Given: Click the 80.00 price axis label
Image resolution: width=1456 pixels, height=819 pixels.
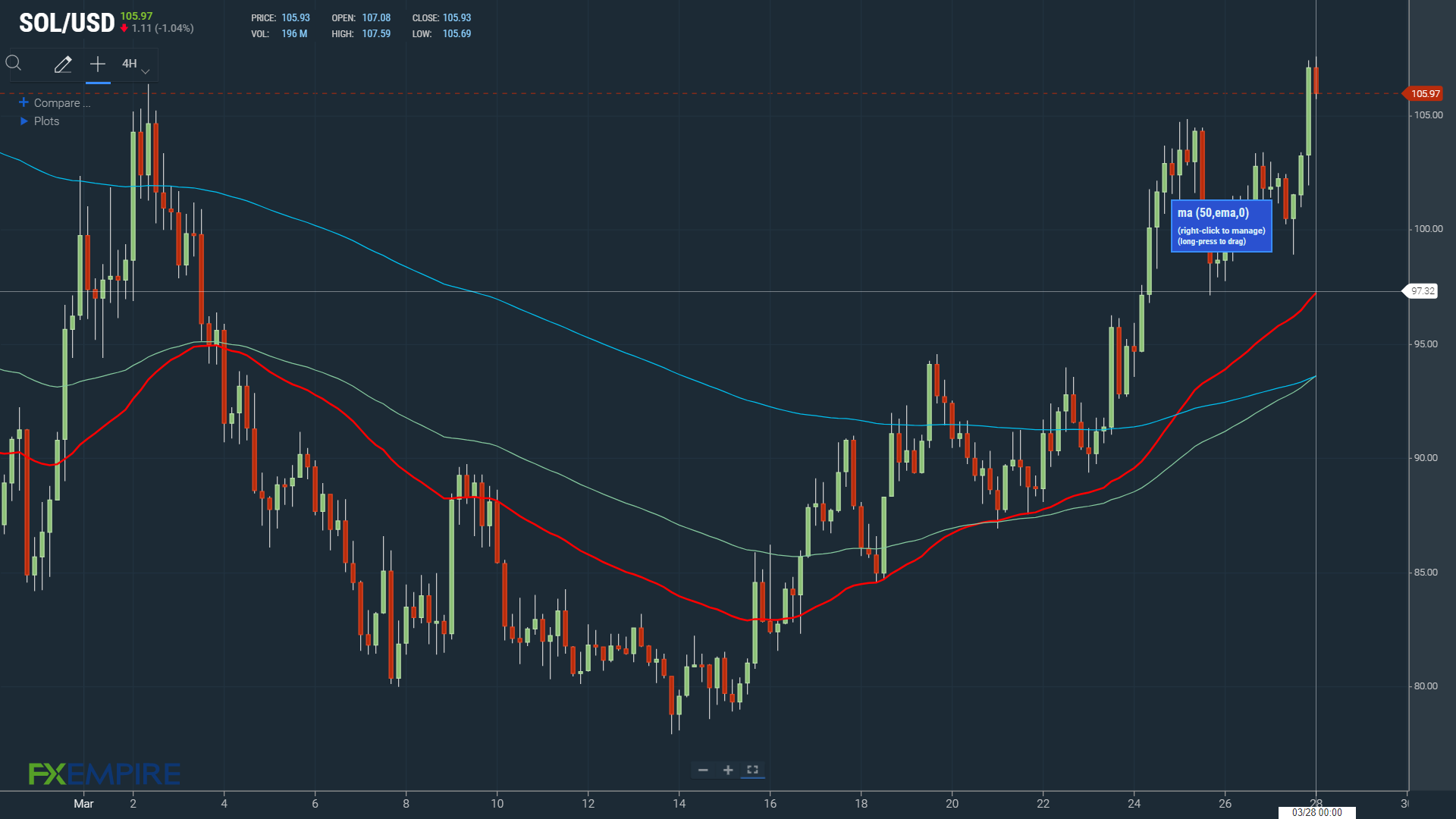Looking at the screenshot, I should (1426, 686).
